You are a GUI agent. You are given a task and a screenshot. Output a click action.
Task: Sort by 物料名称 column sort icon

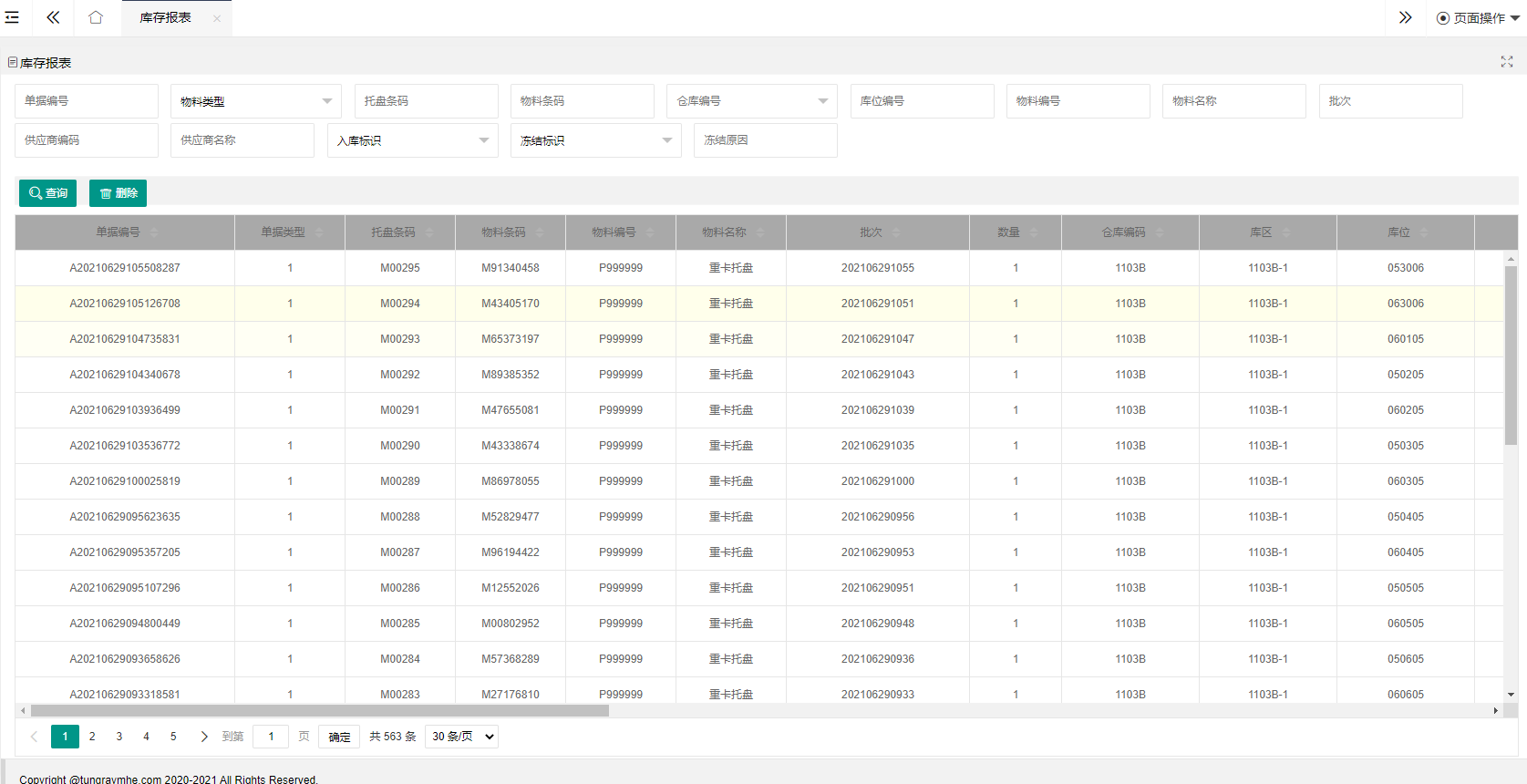pos(760,232)
